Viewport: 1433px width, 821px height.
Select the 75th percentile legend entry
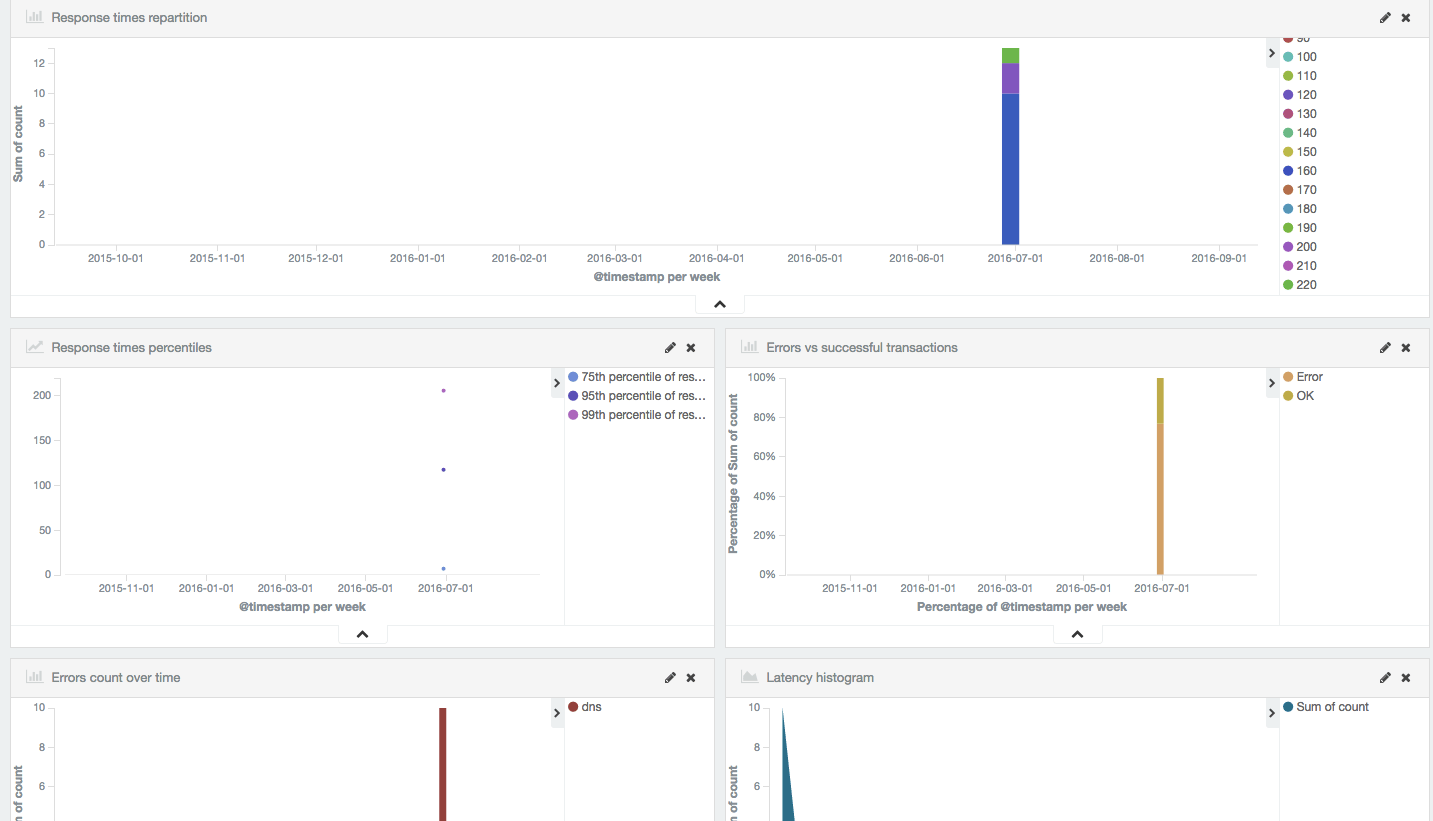point(637,377)
